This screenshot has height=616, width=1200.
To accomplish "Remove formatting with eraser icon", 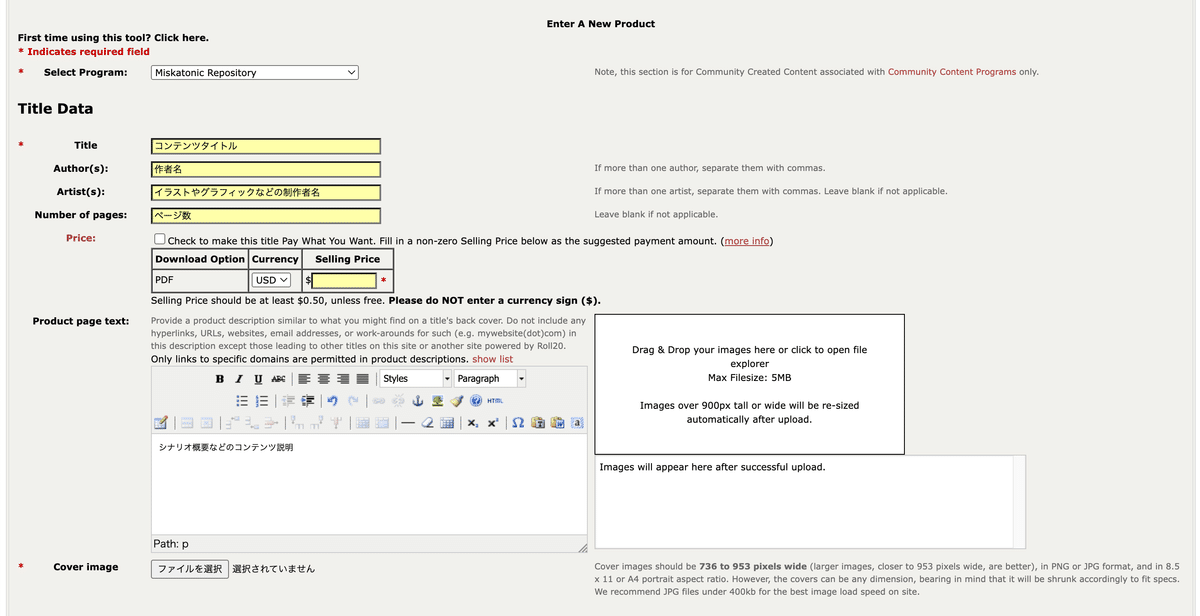I will [x=428, y=423].
